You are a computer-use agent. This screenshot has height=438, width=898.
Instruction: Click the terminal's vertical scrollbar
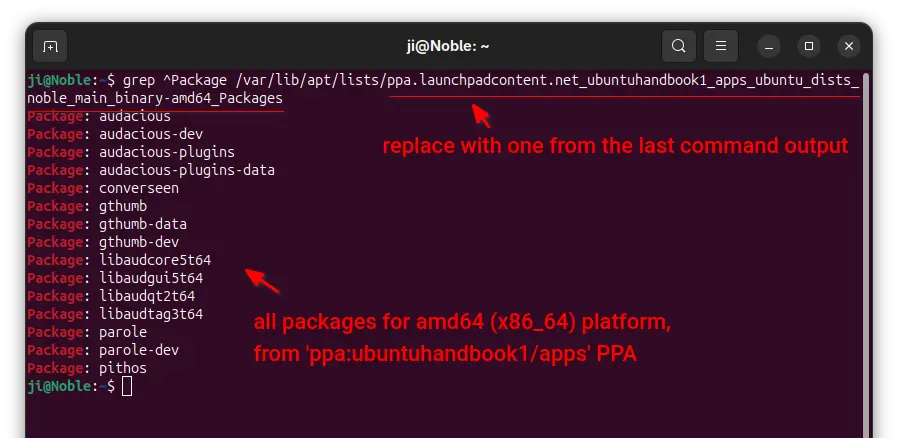[x=866, y=255]
